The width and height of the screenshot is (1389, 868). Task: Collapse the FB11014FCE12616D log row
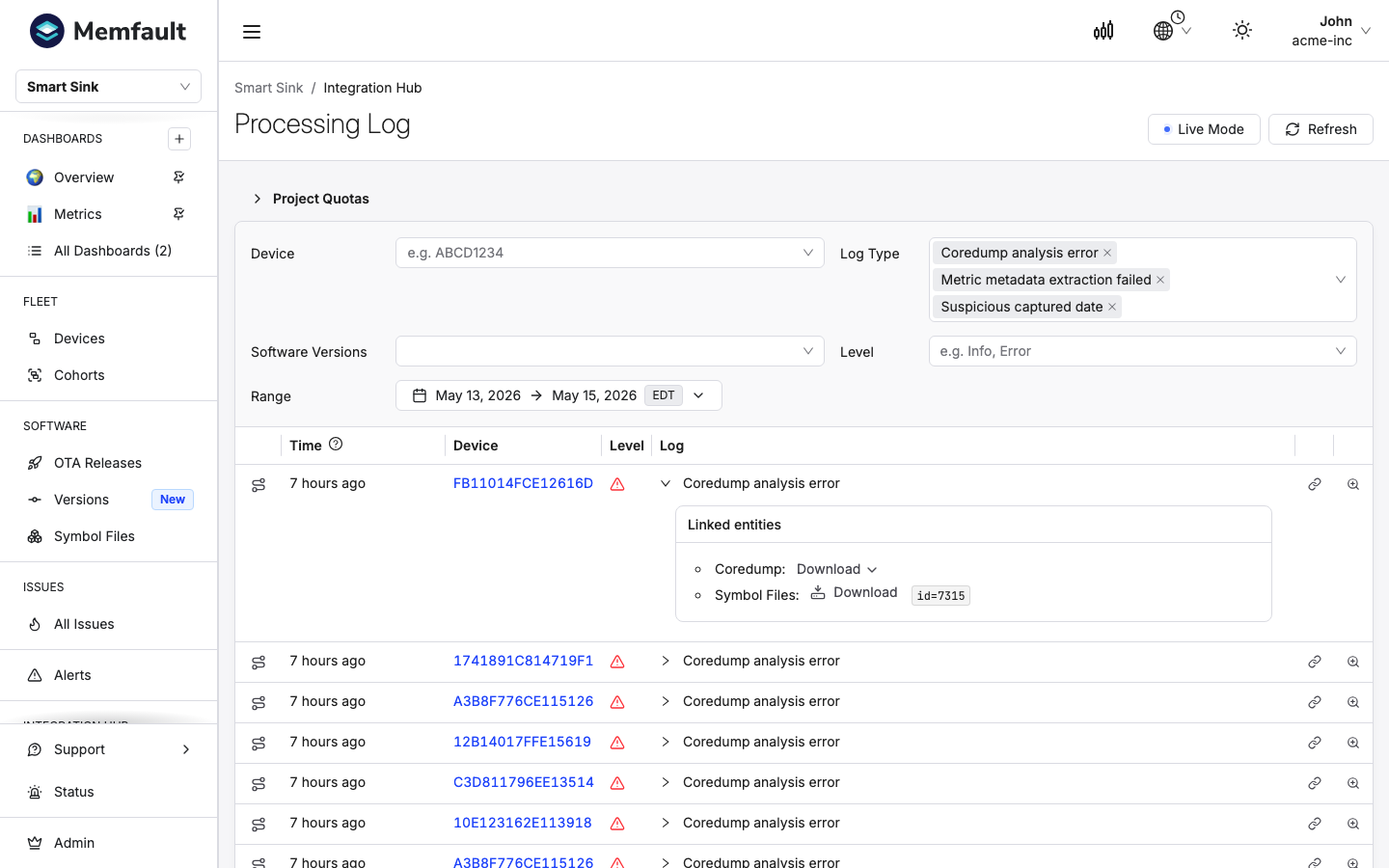(665, 483)
